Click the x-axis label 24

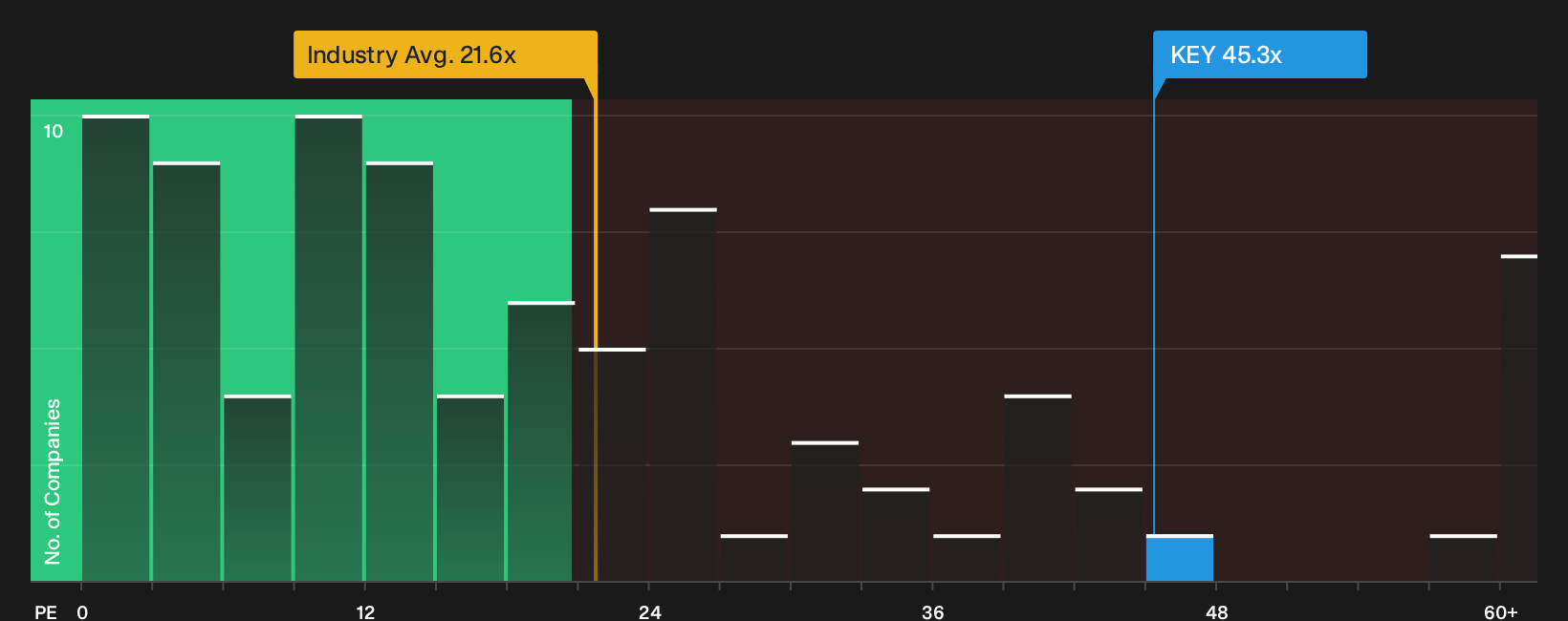(650, 612)
